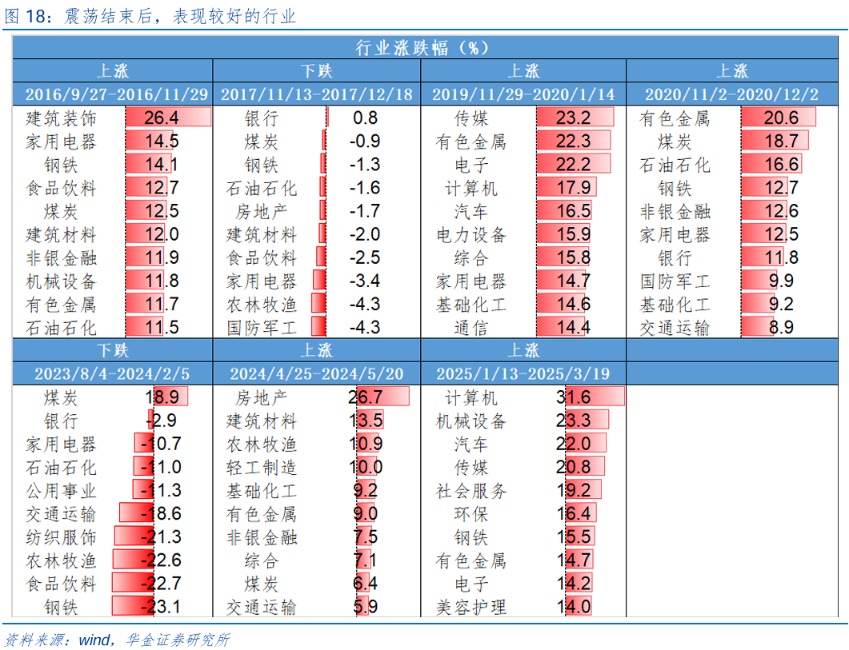Select the 2025/1/13-2025/3/19 date range header
The height and width of the screenshot is (650, 849).
click(523, 374)
